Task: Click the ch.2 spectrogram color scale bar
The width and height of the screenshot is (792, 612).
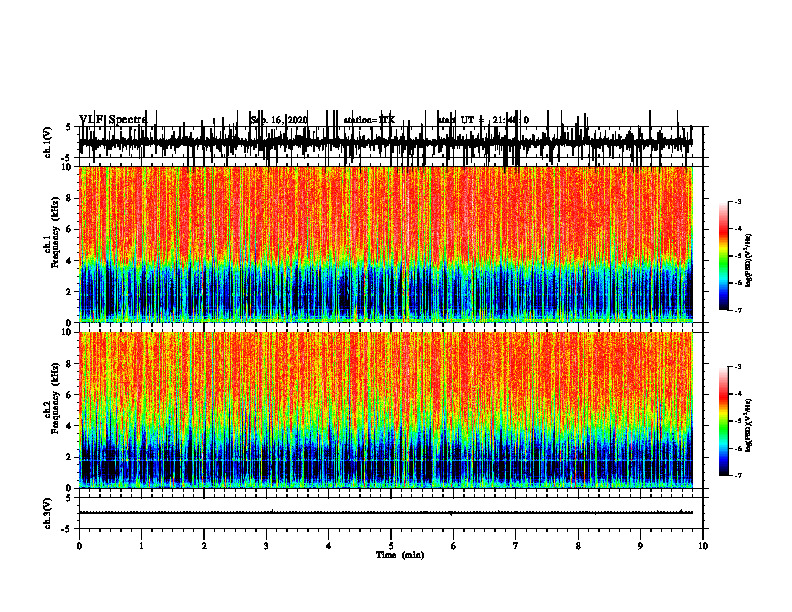Action: [723, 421]
